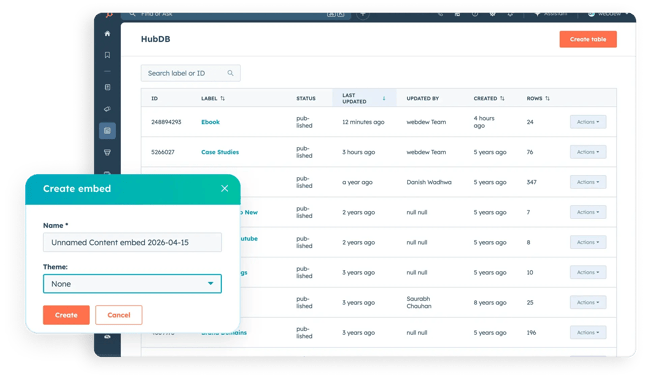Open the Marketing megaphone icon in the sidebar
Screen dimensions: 646x378
point(107,109)
